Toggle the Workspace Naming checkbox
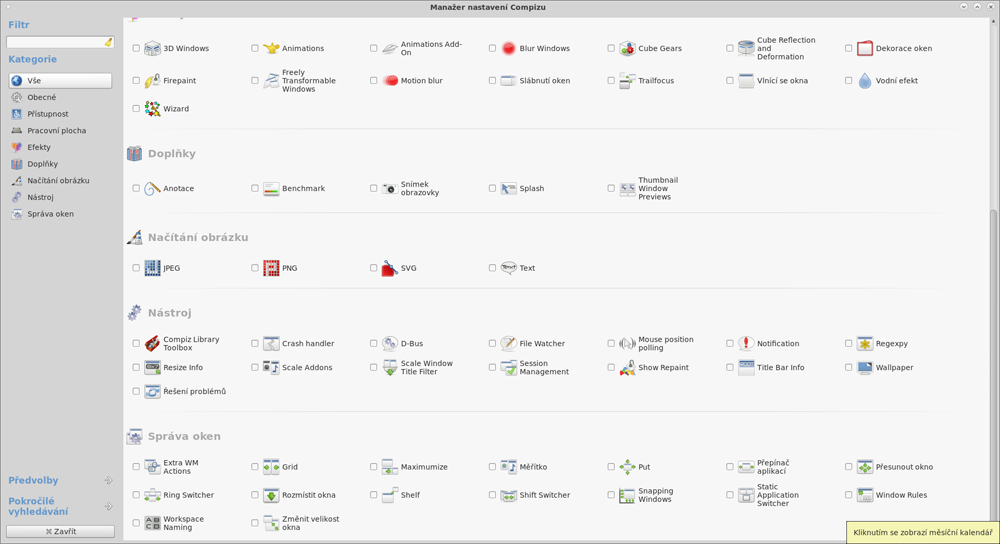This screenshot has height=544, width=1000. 136,524
